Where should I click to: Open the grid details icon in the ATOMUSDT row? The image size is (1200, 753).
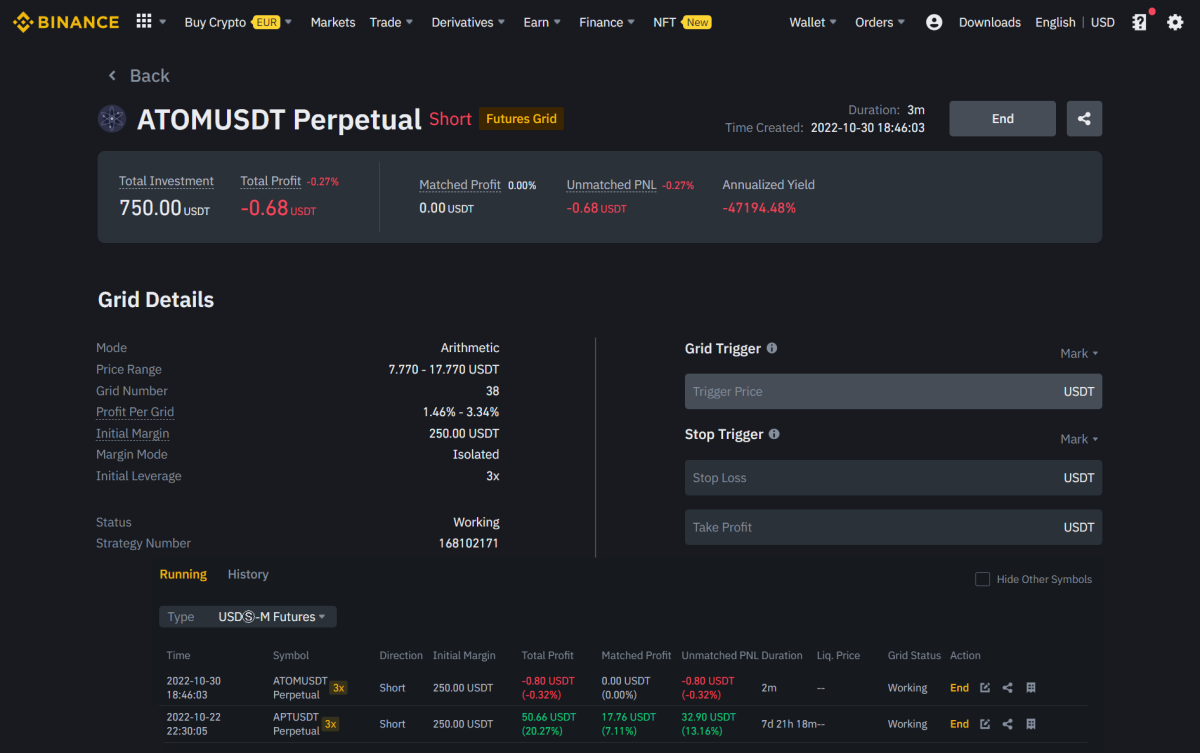(x=1031, y=688)
